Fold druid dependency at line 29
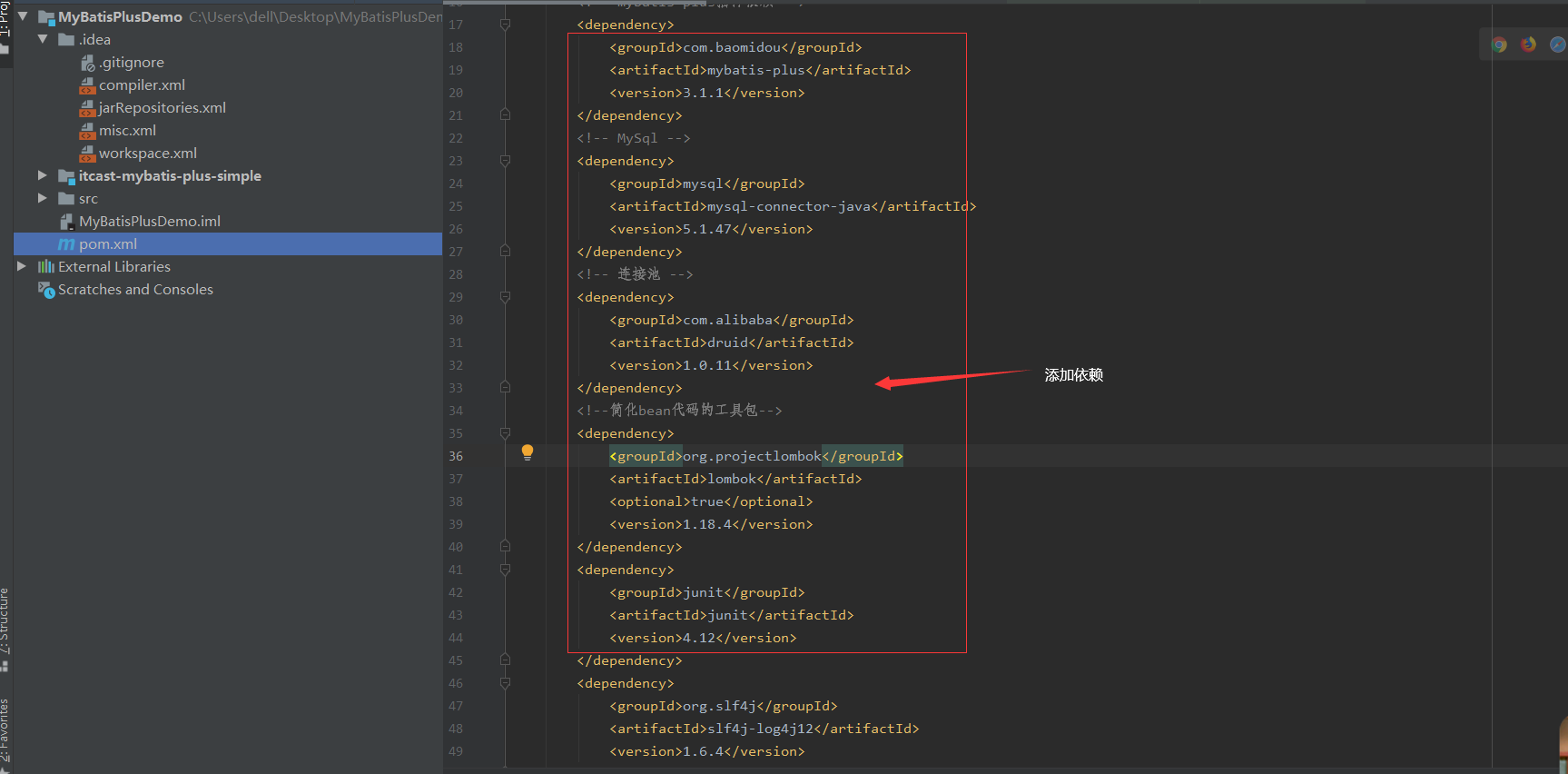 point(505,297)
